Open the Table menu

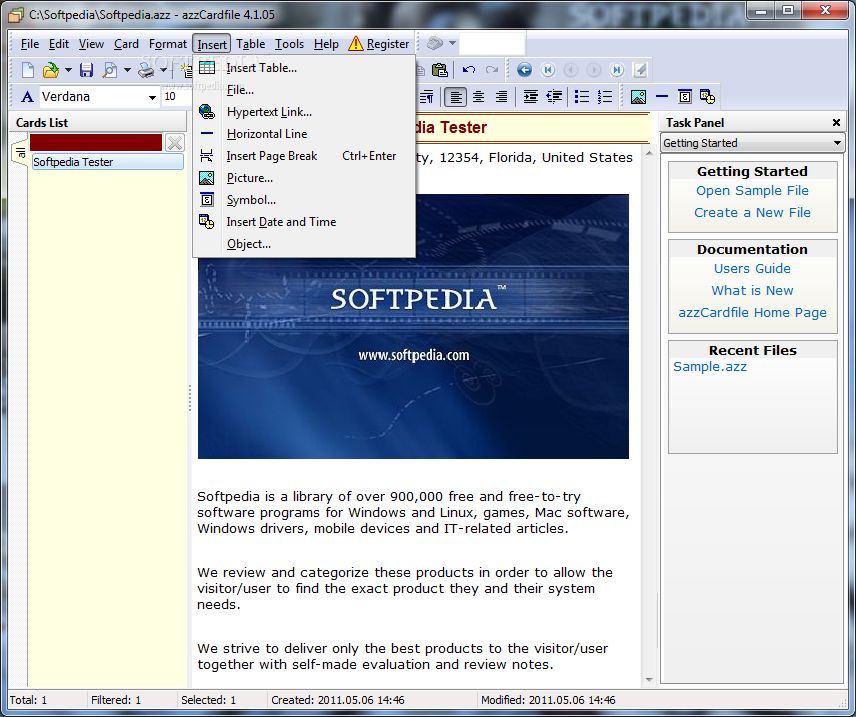tap(251, 44)
